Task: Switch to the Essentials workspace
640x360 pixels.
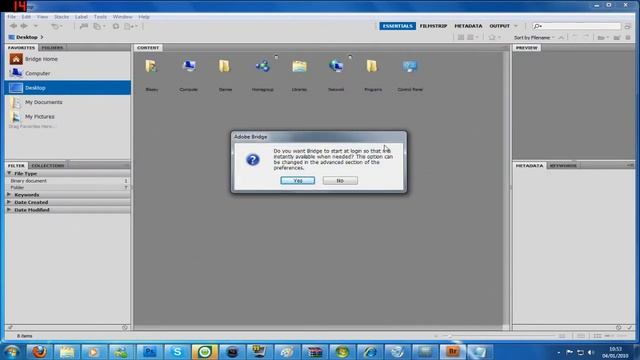Action: (398, 26)
